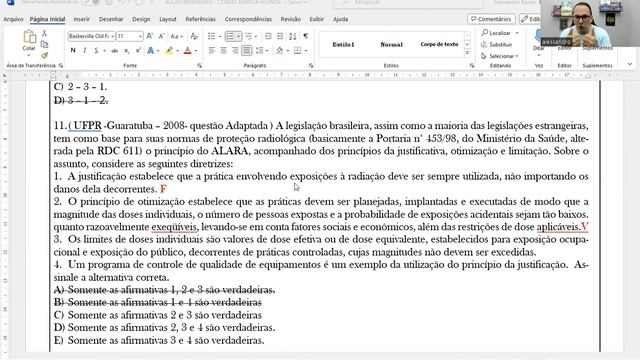Click the Comentários button
This screenshot has width=640, height=360.
491,19
